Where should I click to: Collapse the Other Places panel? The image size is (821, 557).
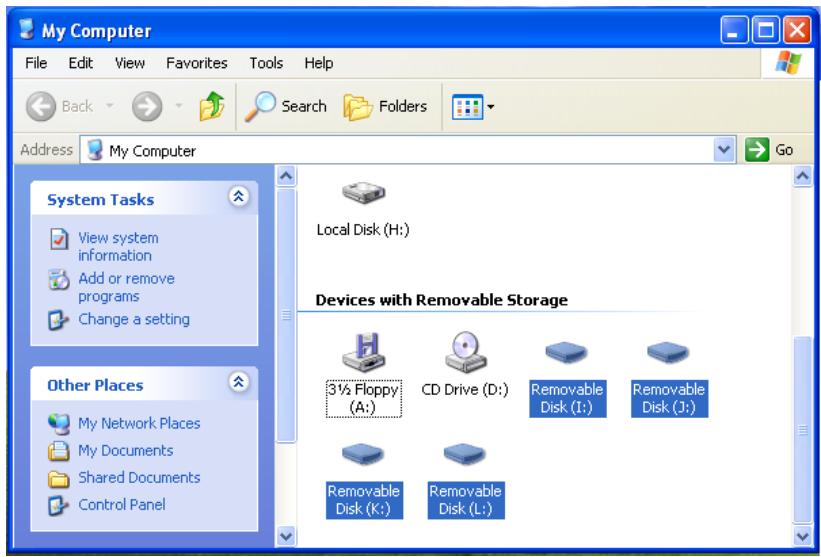pyautogui.click(x=239, y=382)
